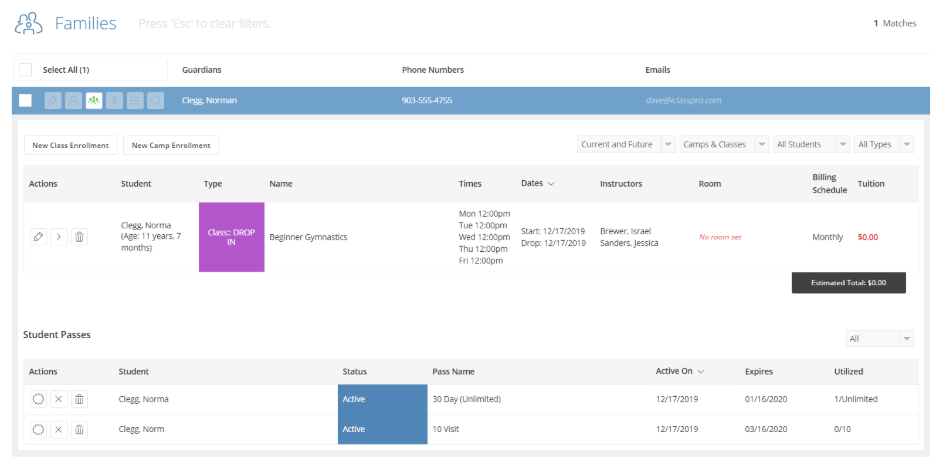
Task: Expand the Camps & Classes filter dropdown
Action: click(724, 144)
